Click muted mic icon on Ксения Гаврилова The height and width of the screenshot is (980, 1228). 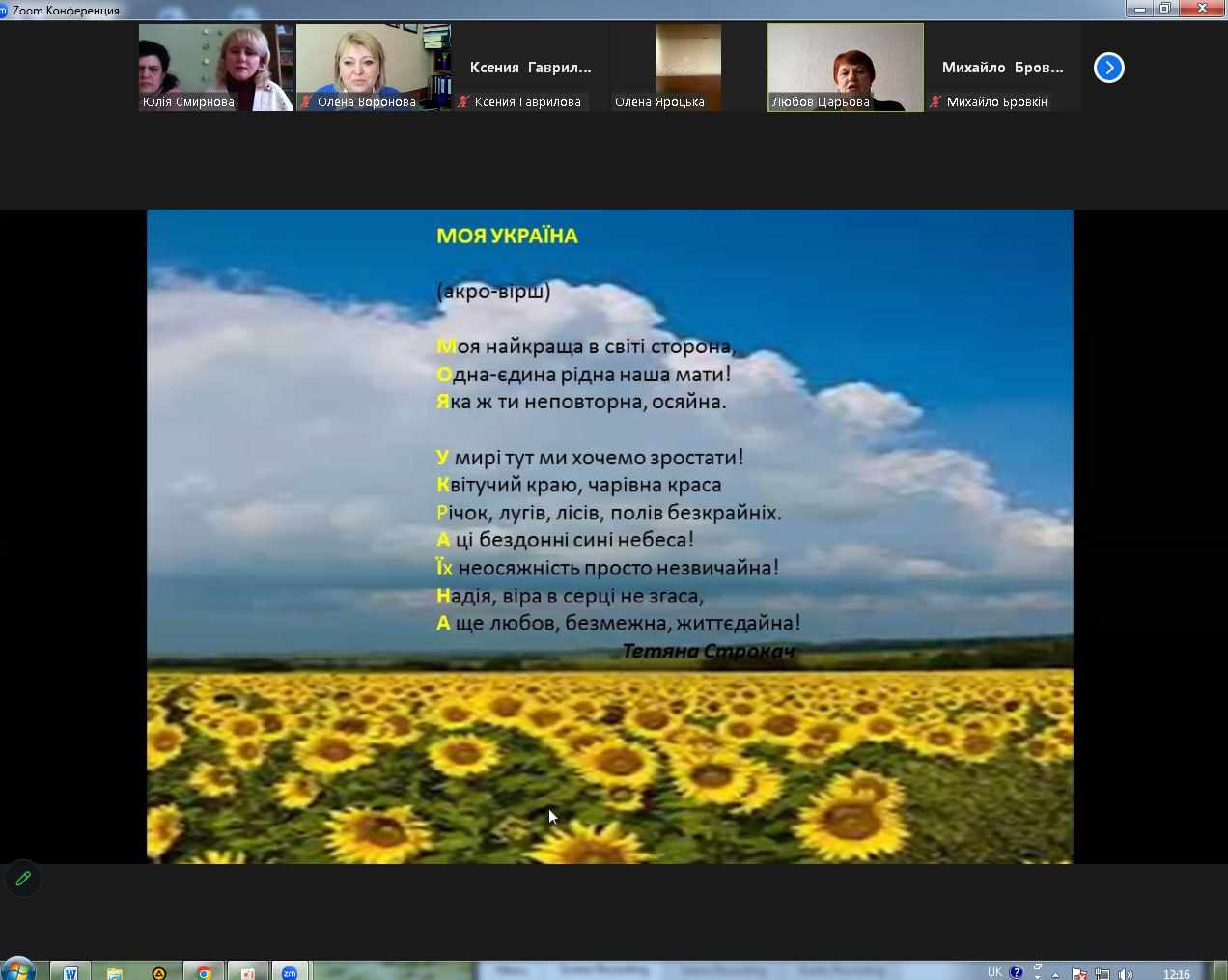pos(463,101)
